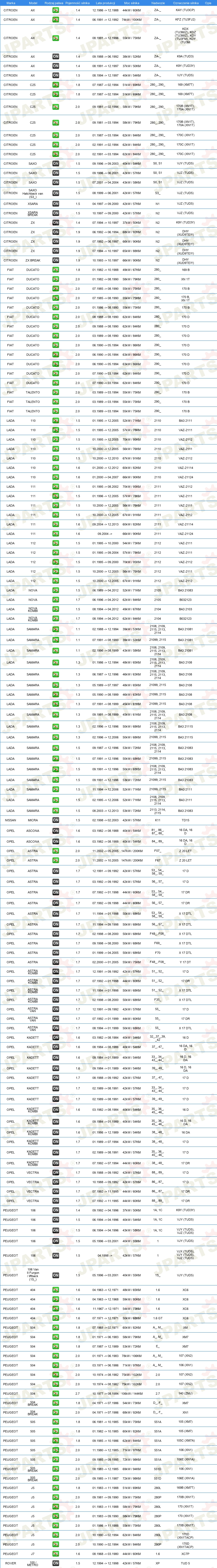This screenshot has width=217, height=1568.
Task: Click the 'F35_' cell in ASTRA KOMBI row
Action: pos(157,1000)
